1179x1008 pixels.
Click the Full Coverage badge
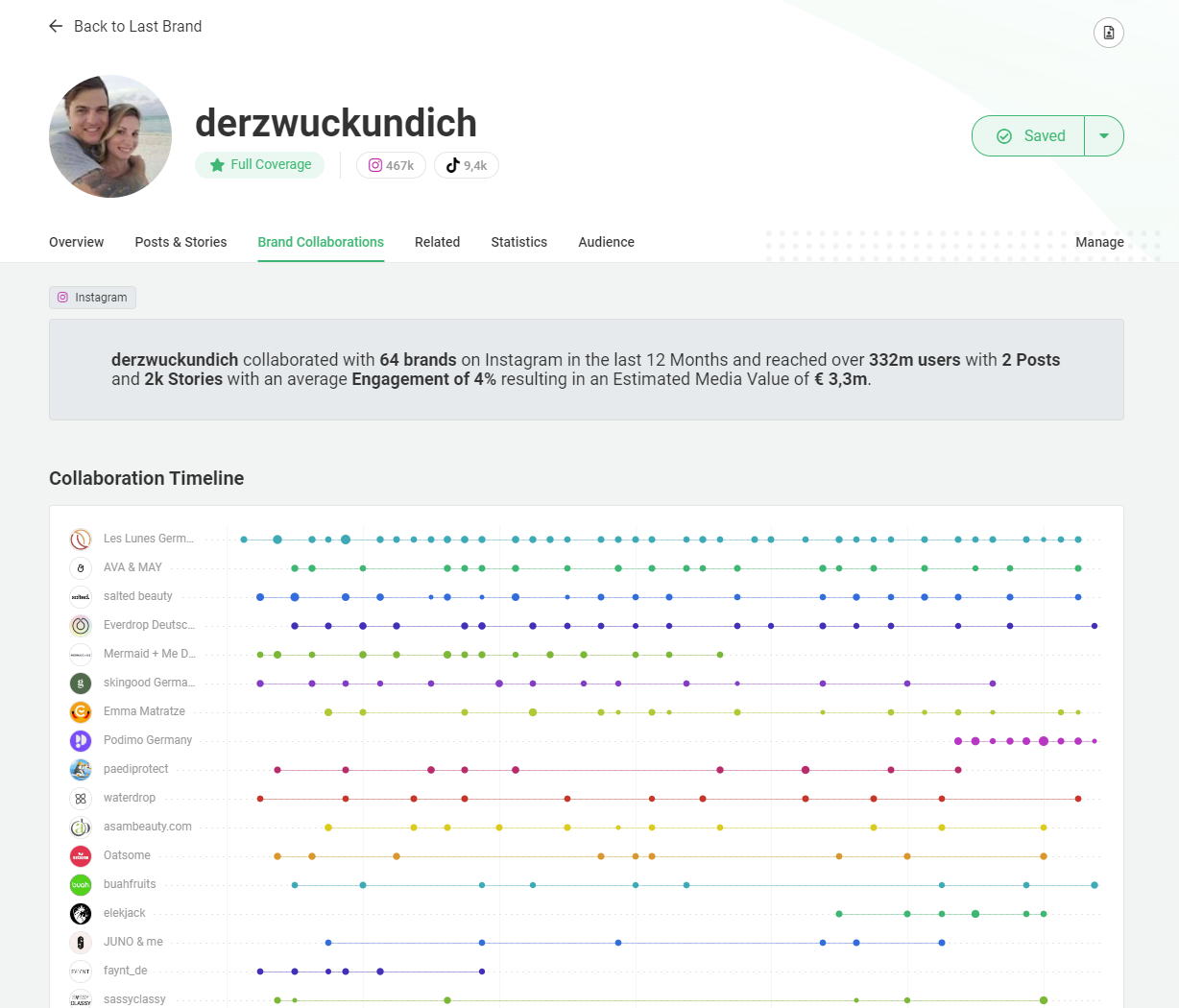(260, 165)
